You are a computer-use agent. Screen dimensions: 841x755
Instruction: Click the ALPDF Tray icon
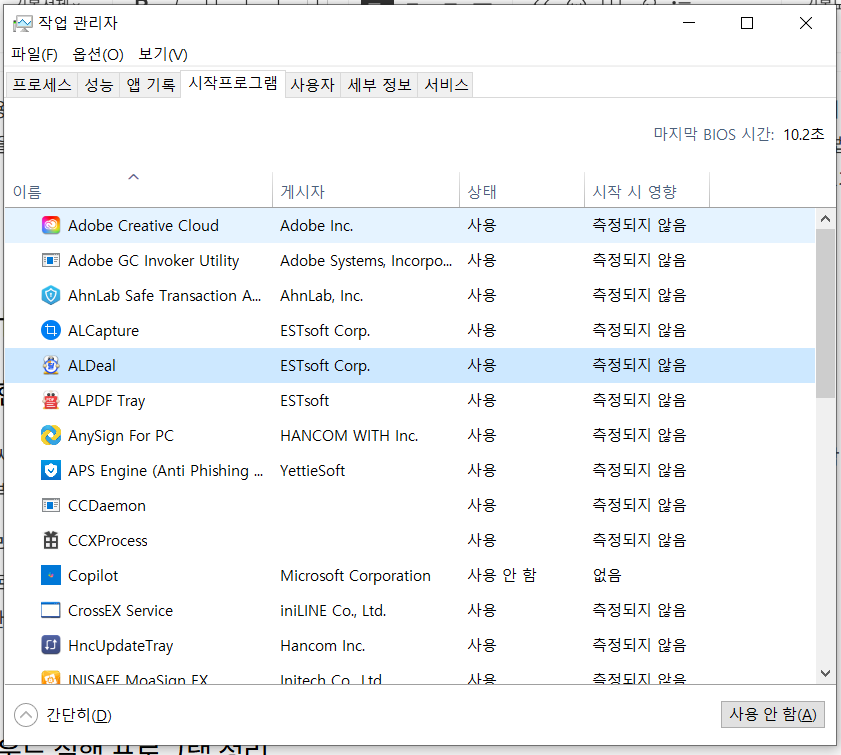(x=51, y=401)
